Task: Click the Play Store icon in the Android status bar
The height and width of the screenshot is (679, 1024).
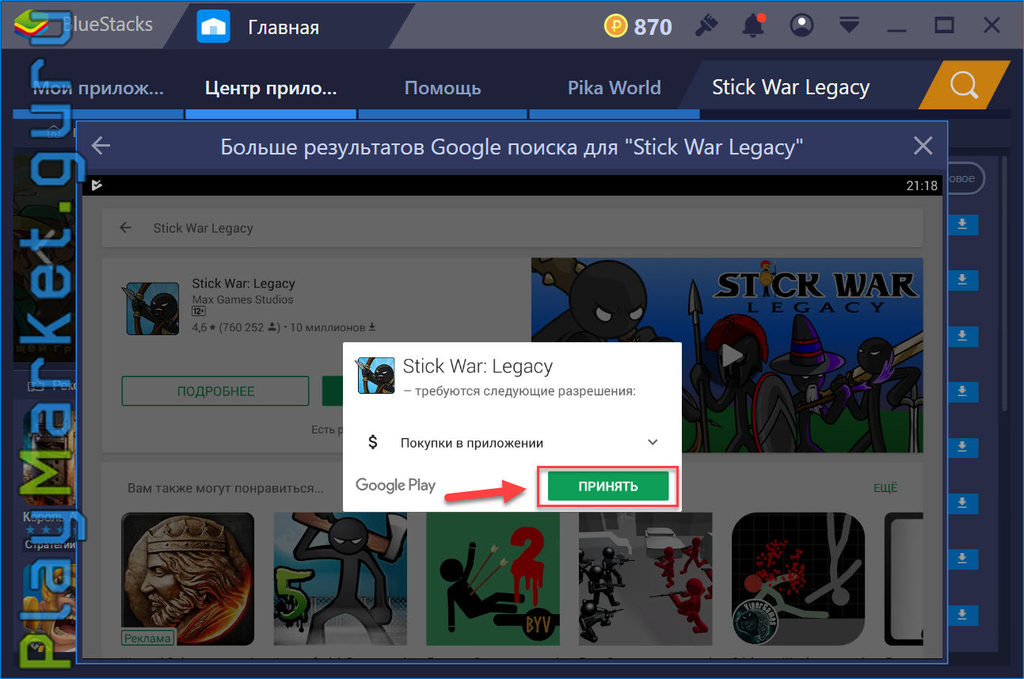Action: point(97,185)
